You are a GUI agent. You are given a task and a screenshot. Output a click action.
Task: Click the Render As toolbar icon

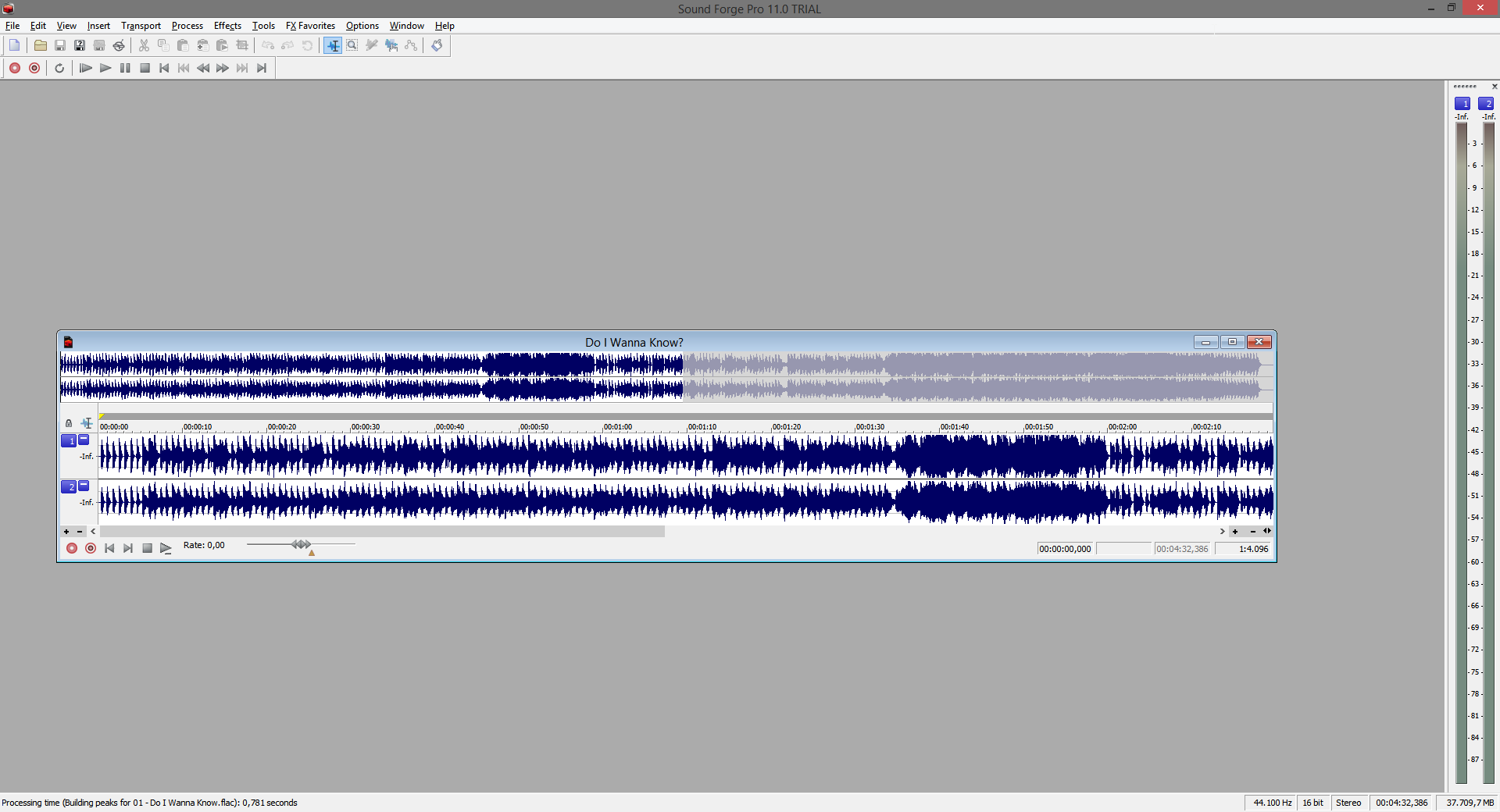[99, 45]
